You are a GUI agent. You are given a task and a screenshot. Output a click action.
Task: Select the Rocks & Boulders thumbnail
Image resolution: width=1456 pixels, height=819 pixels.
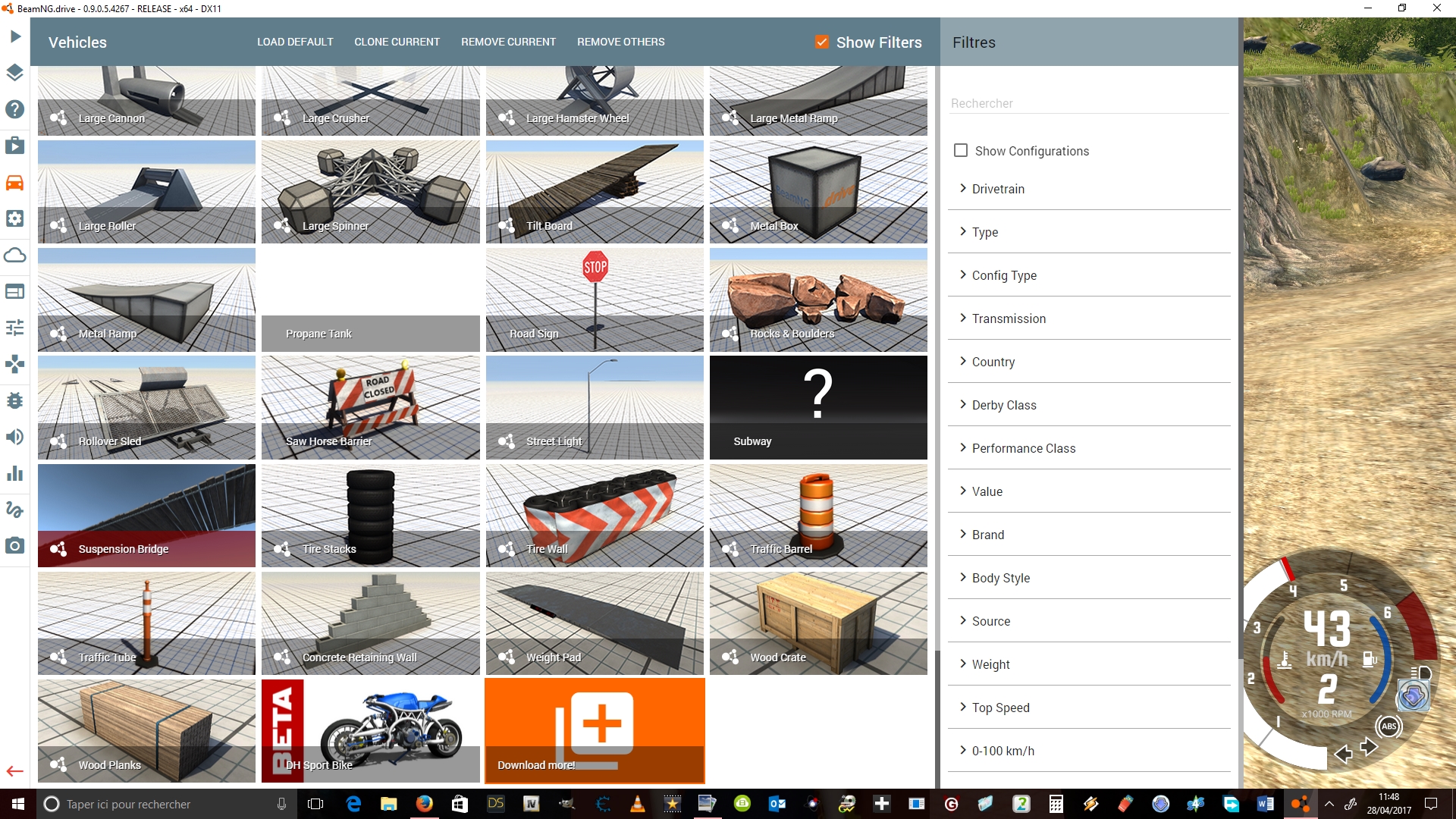818,300
